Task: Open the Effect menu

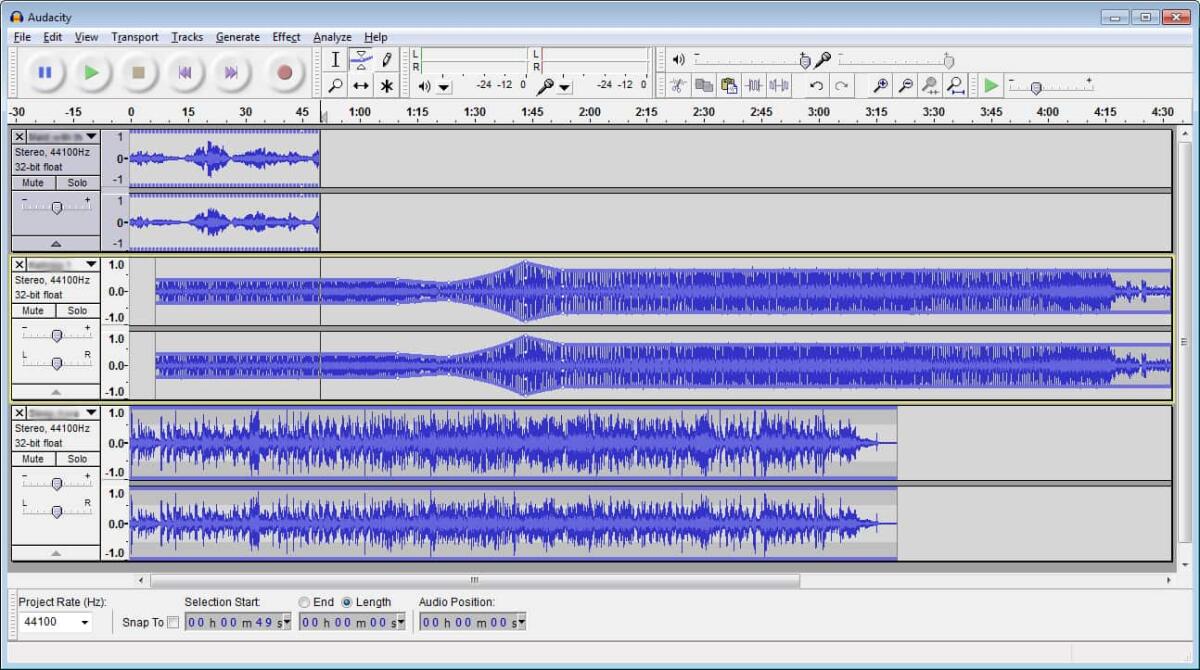Action: [286, 37]
